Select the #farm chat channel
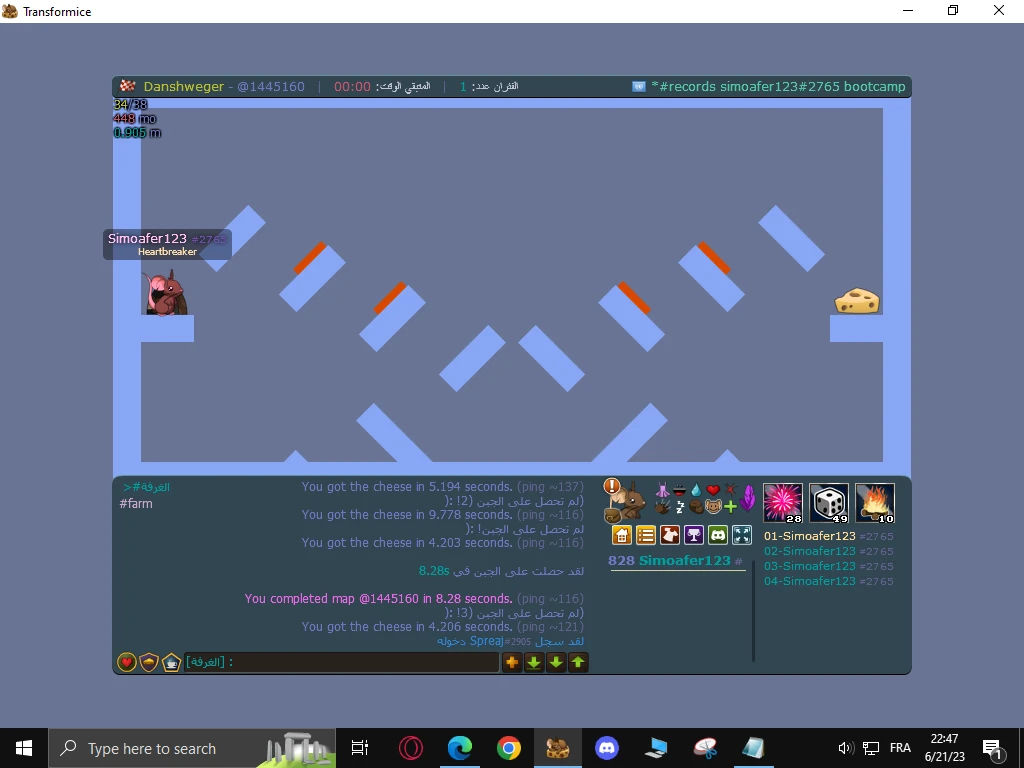 pyautogui.click(x=136, y=504)
